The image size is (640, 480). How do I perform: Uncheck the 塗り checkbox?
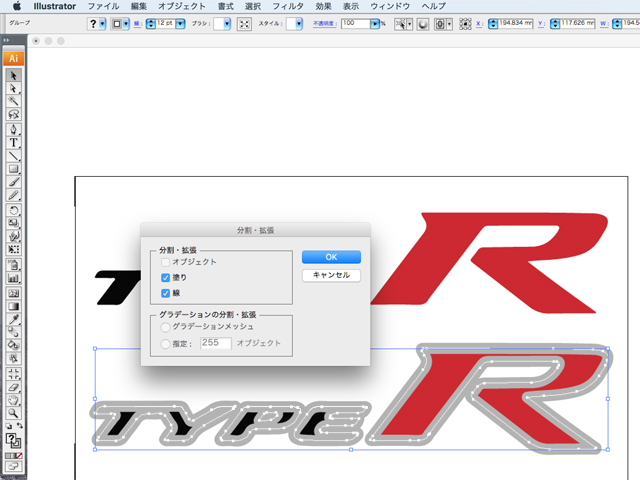165,278
